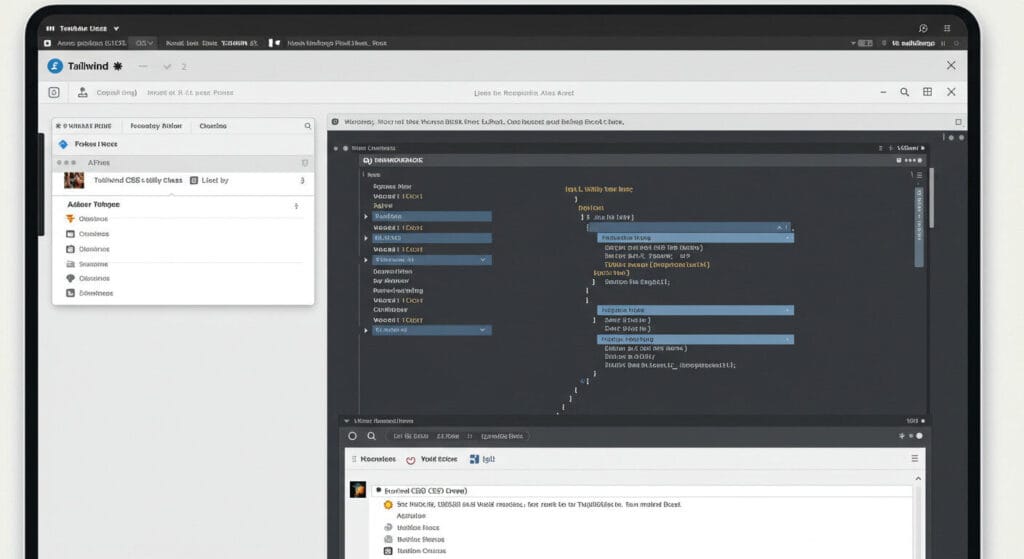Toggle the circle button in the bottom panel toolbar

[x=352, y=436]
